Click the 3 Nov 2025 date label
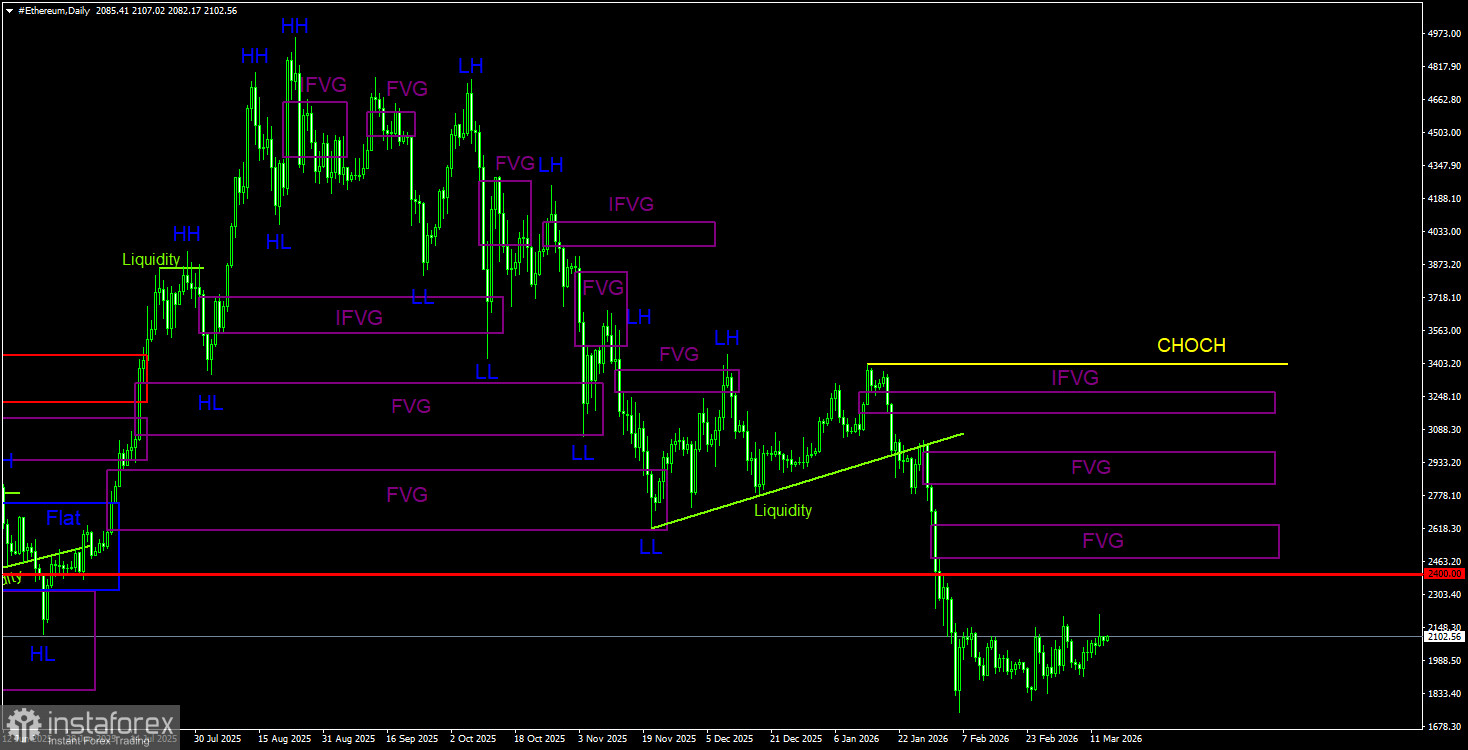The height and width of the screenshot is (750, 1468). point(601,739)
